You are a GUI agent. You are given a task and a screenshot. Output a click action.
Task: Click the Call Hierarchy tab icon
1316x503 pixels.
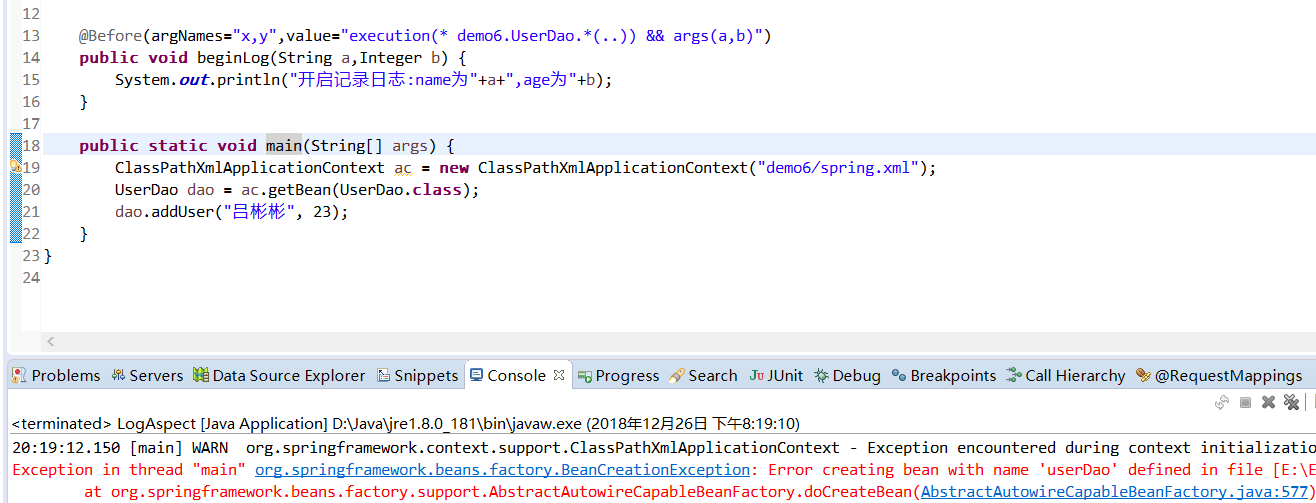click(x=1014, y=376)
